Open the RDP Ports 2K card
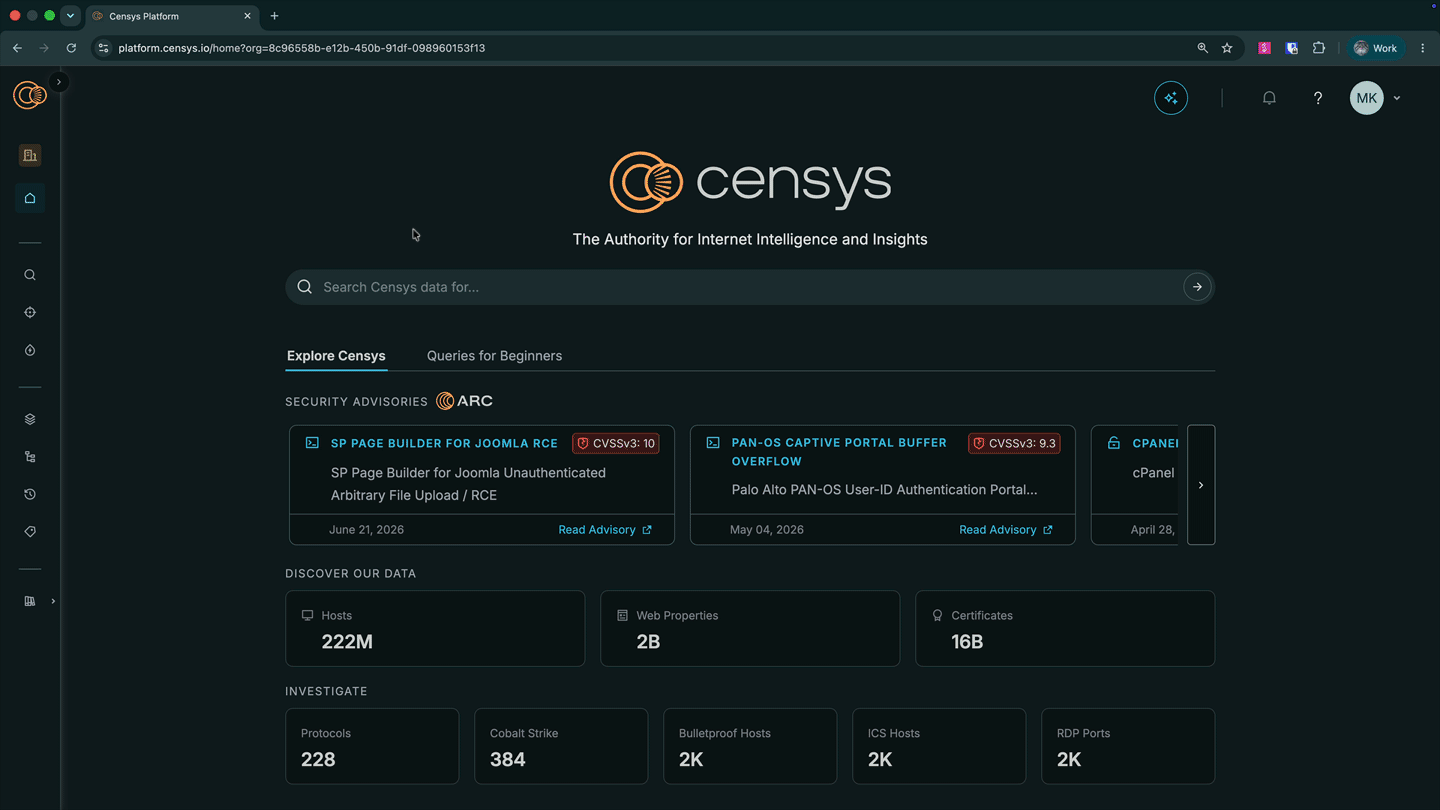Screen dimensions: 1440x810 pyautogui.click(x=1128, y=746)
